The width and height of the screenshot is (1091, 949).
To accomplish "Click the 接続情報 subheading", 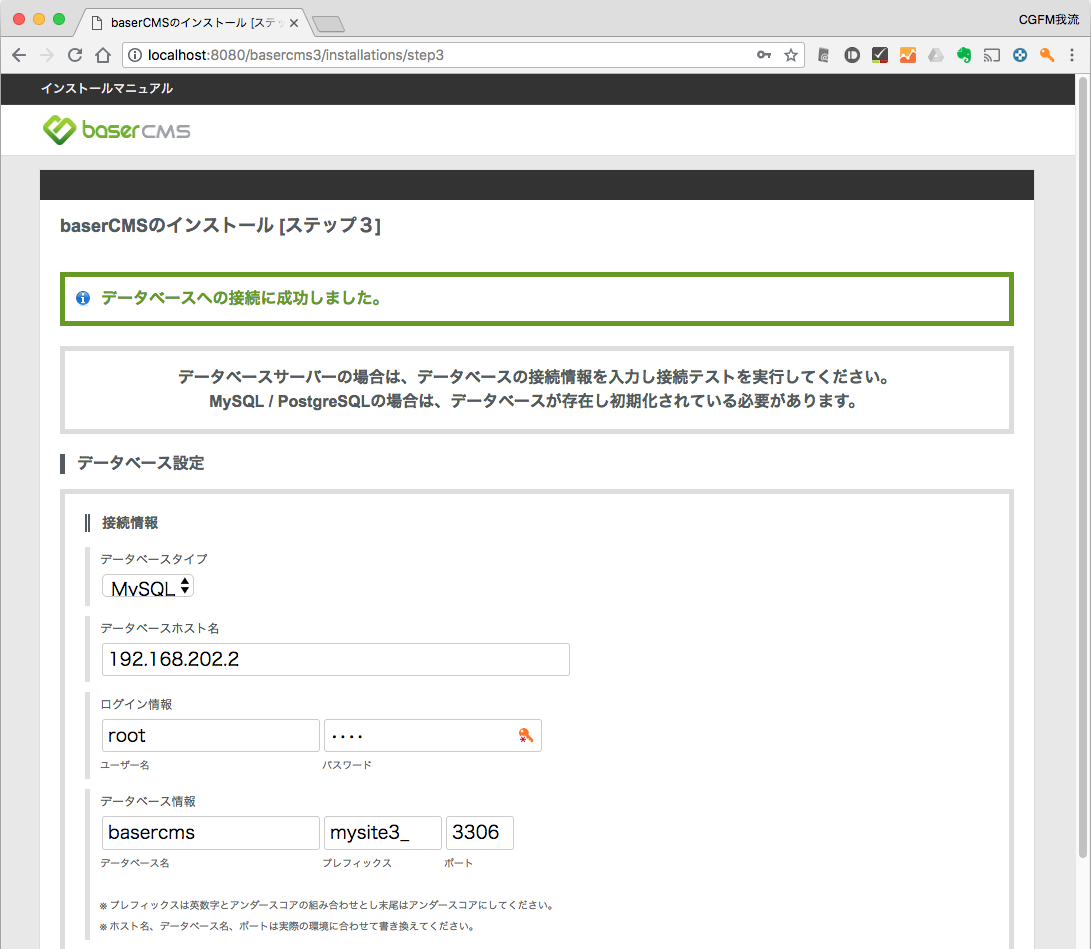I will (x=130, y=523).
